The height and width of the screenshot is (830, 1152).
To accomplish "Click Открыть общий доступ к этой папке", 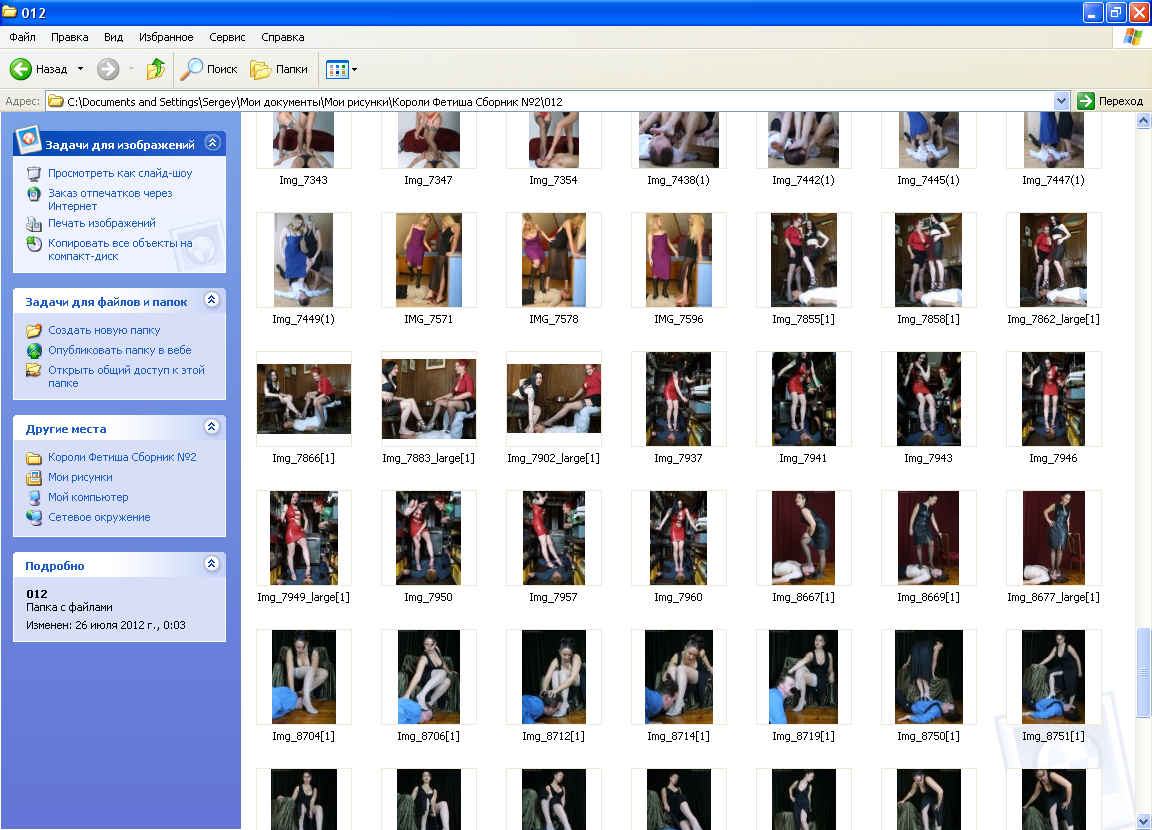I will pos(126,377).
